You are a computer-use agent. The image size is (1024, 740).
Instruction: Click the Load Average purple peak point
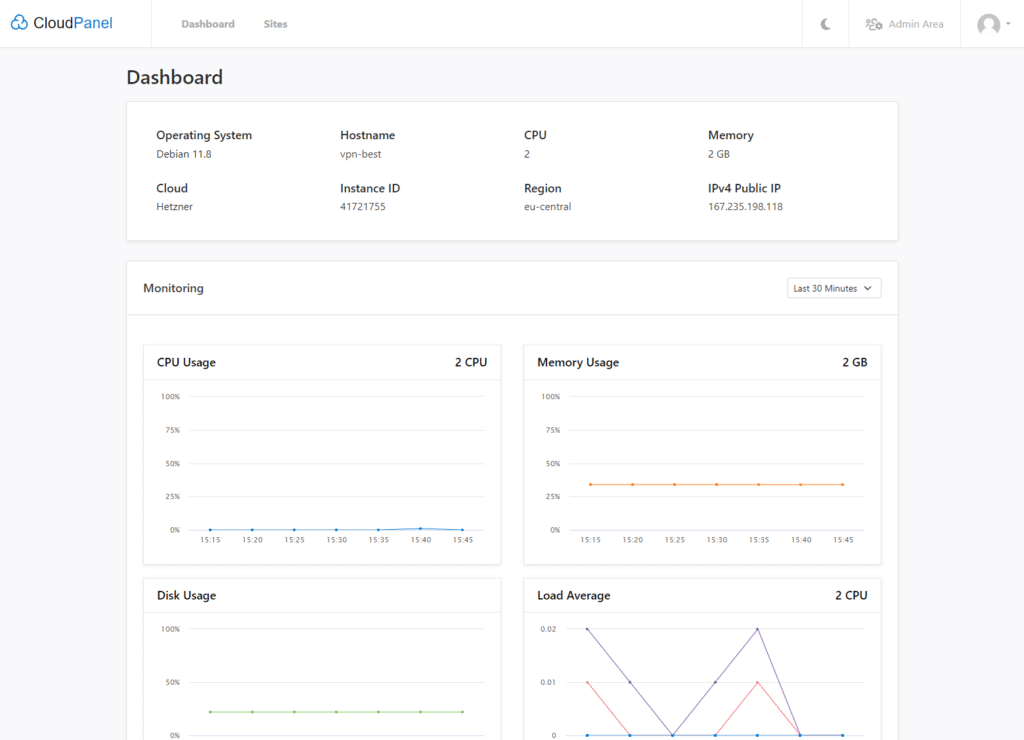[x=758, y=629]
